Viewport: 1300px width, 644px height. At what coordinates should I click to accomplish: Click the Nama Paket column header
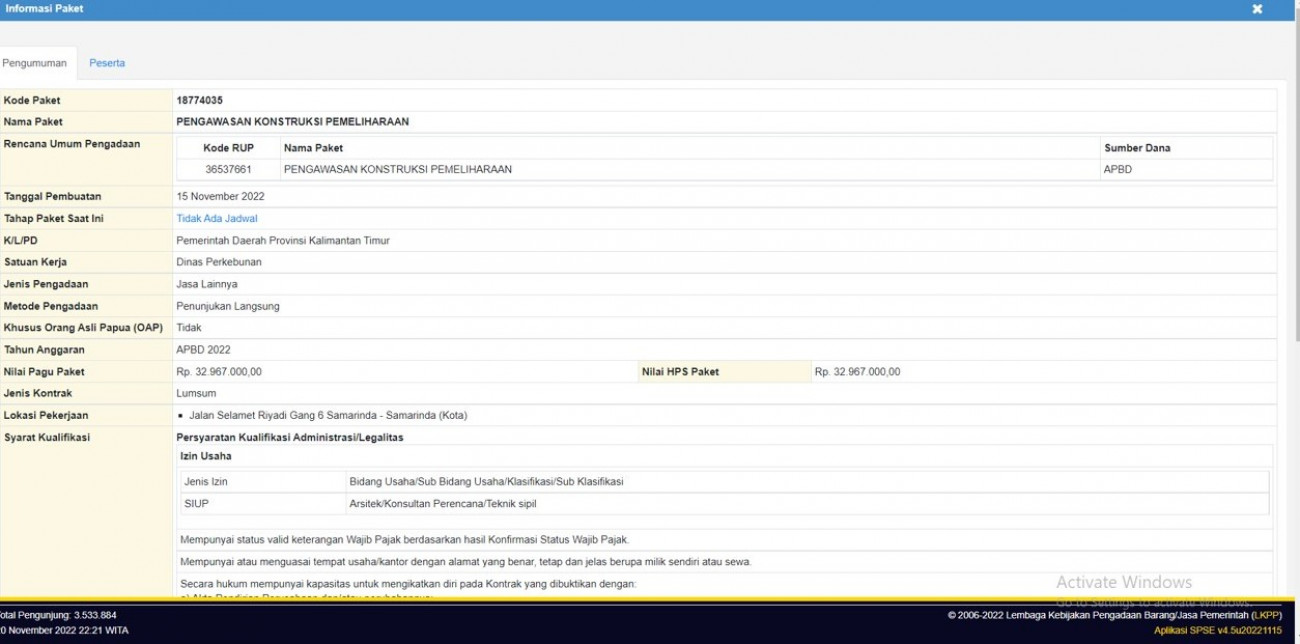[313, 148]
